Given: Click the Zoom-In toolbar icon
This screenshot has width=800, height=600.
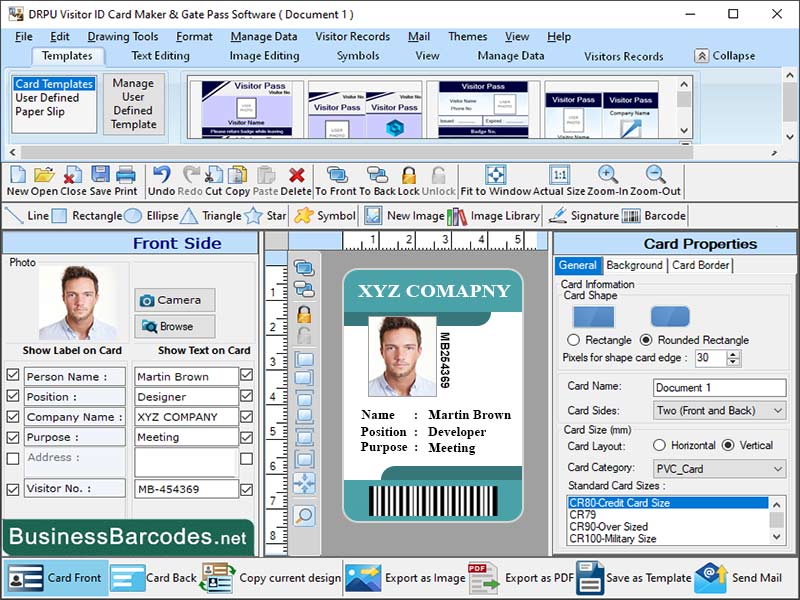Looking at the screenshot, I should [607, 175].
